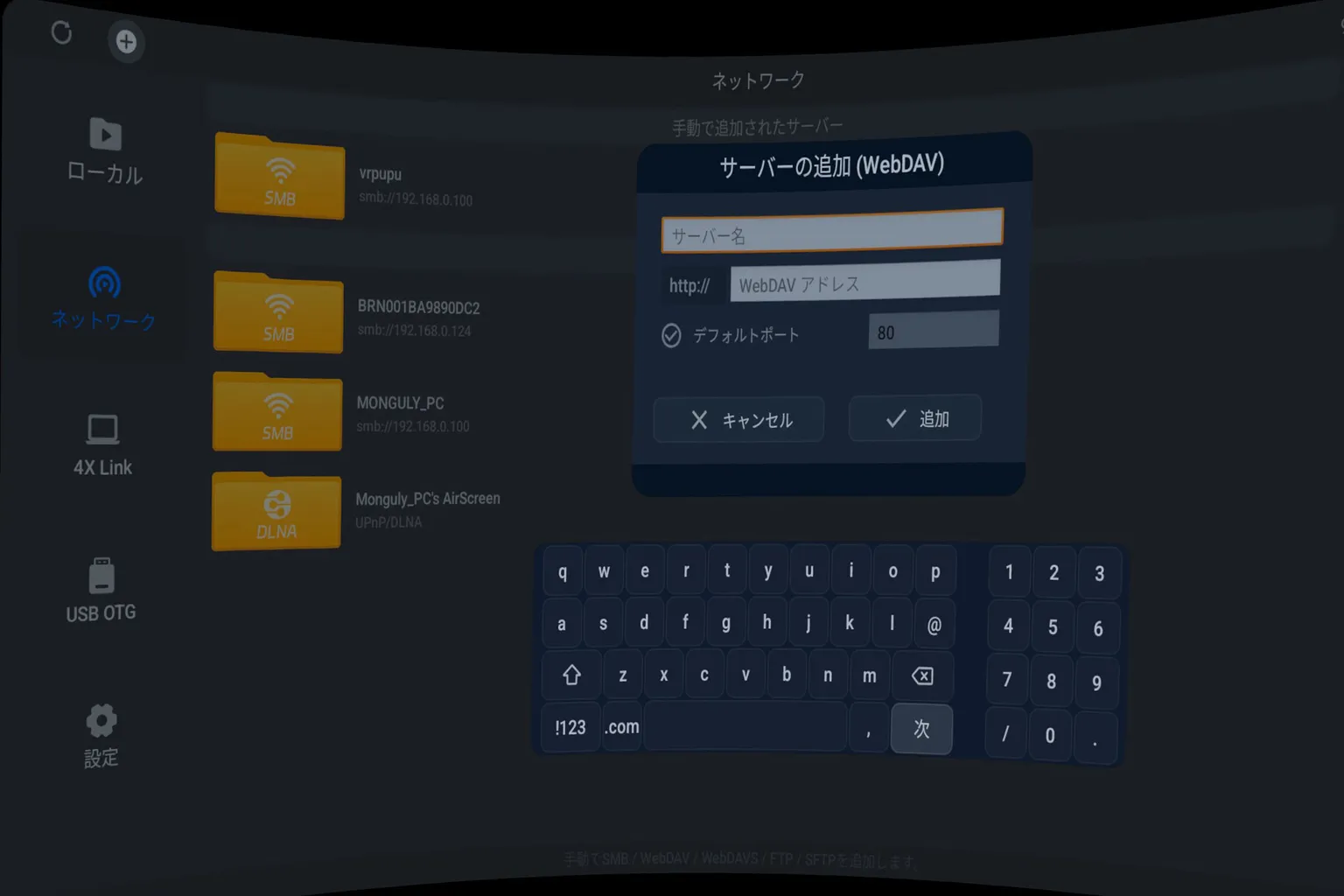Tap the s key on keyboard
The height and width of the screenshot is (896, 1344).
pos(603,624)
